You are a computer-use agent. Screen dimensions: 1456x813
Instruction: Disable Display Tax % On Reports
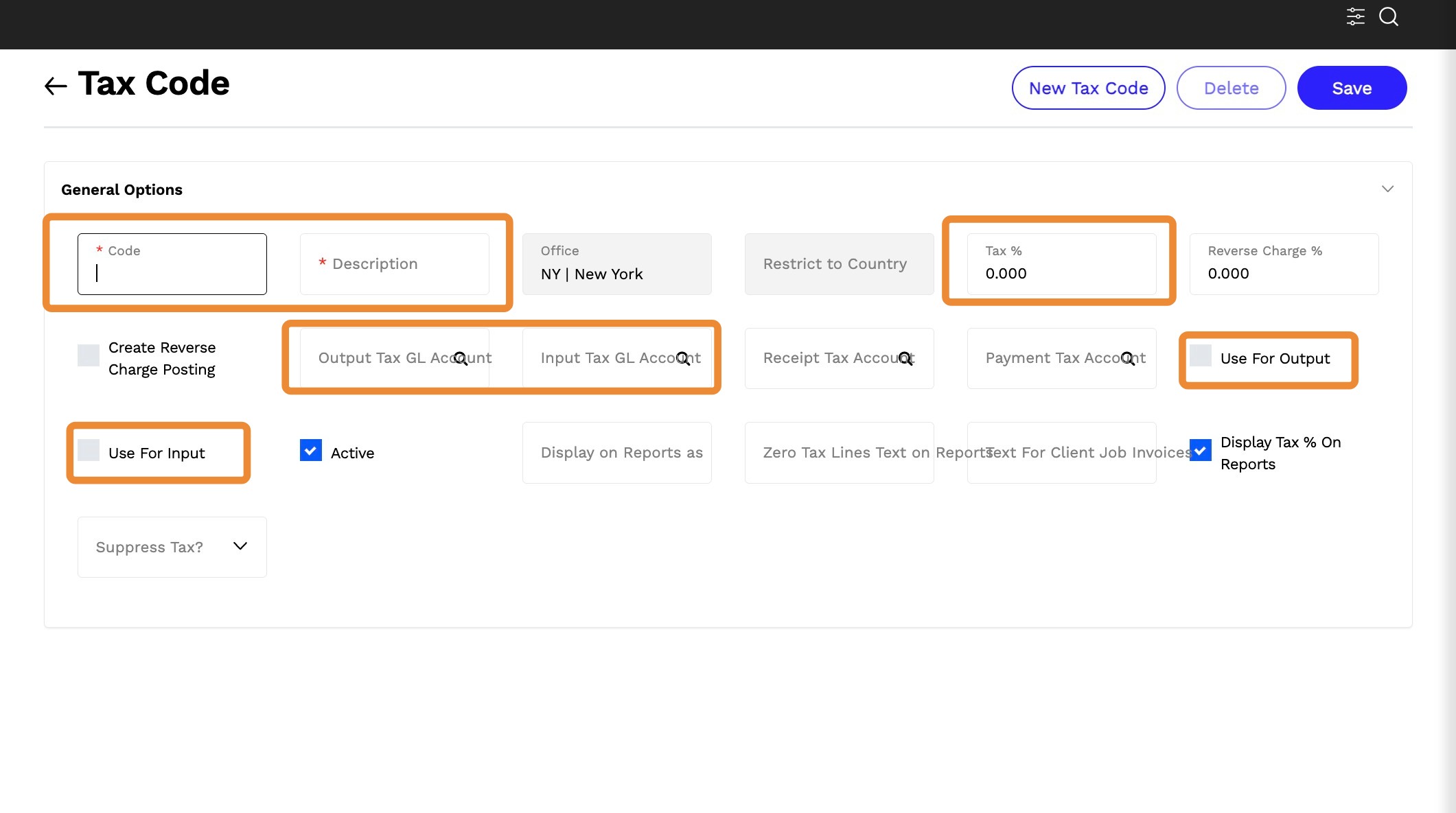point(1201,450)
